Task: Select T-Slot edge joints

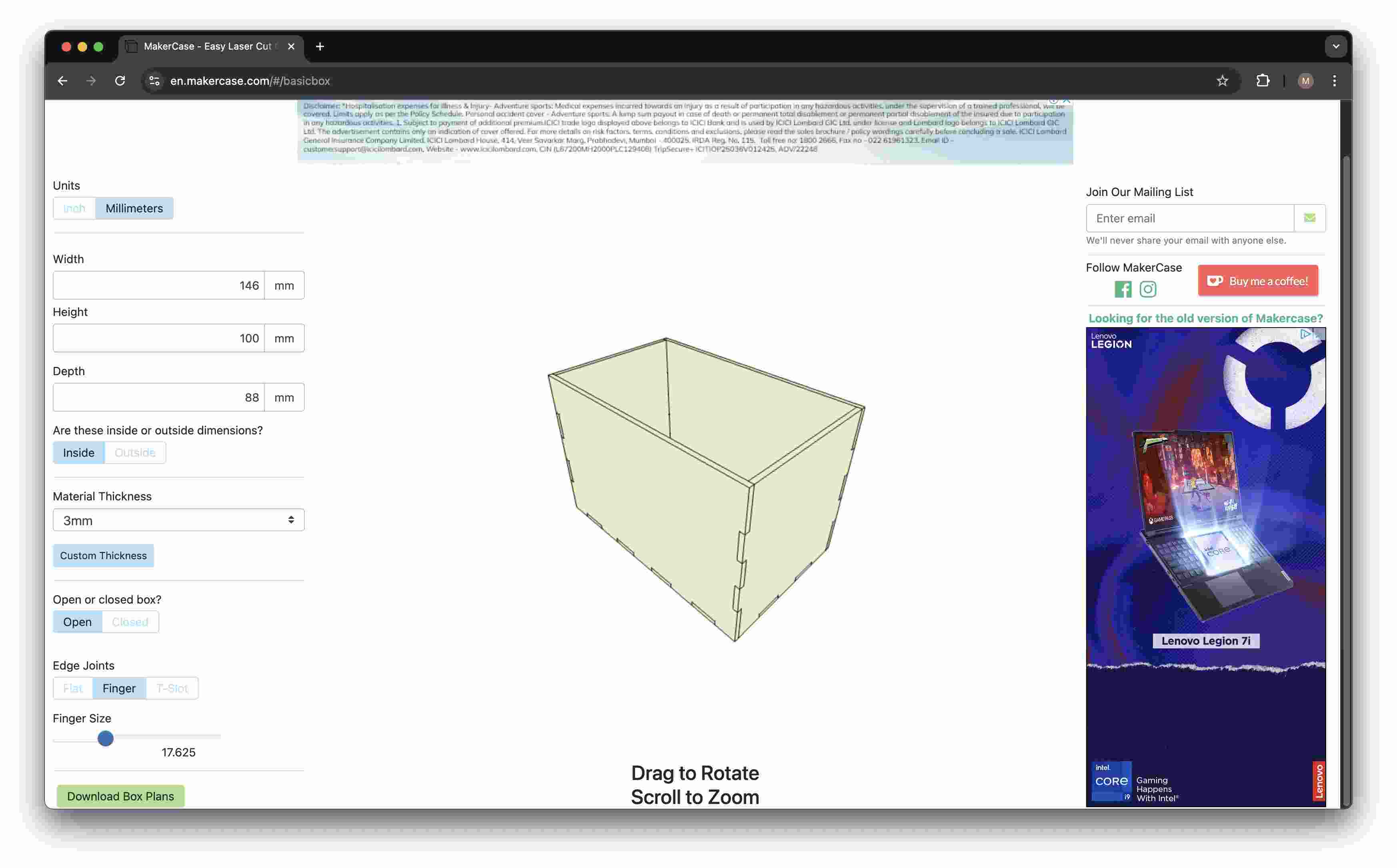Action: pyautogui.click(x=172, y=688)
